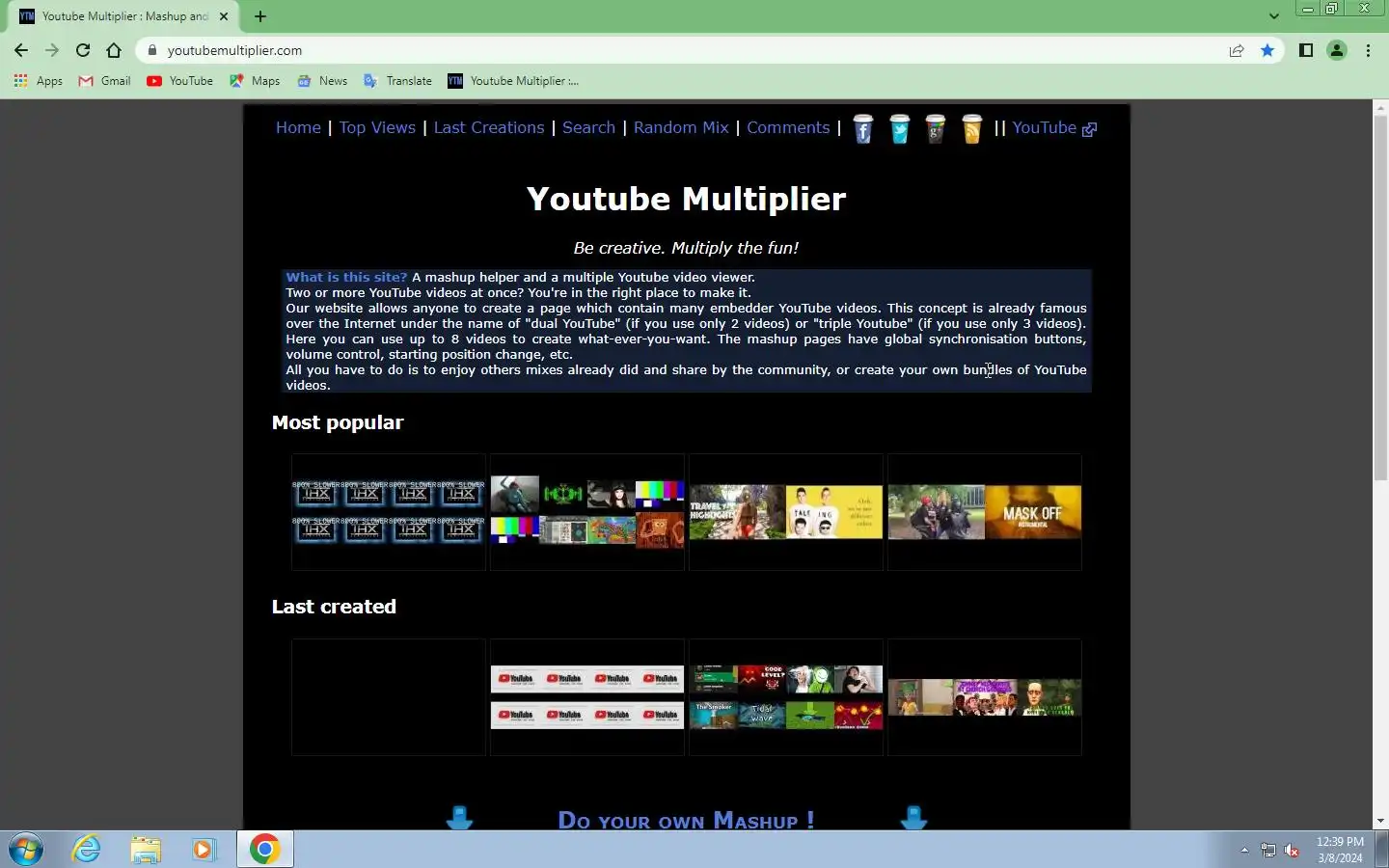Open the THX slower mashup thumbnail
This screenshot has width=1389, height=868.
(389, 512)
